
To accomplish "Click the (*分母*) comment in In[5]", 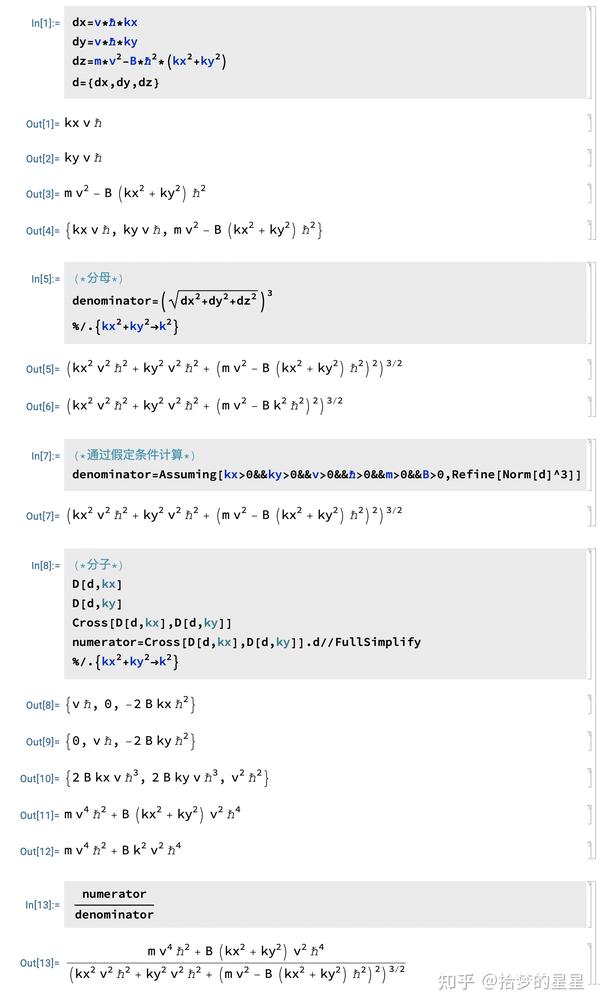I will coord(98,277).
